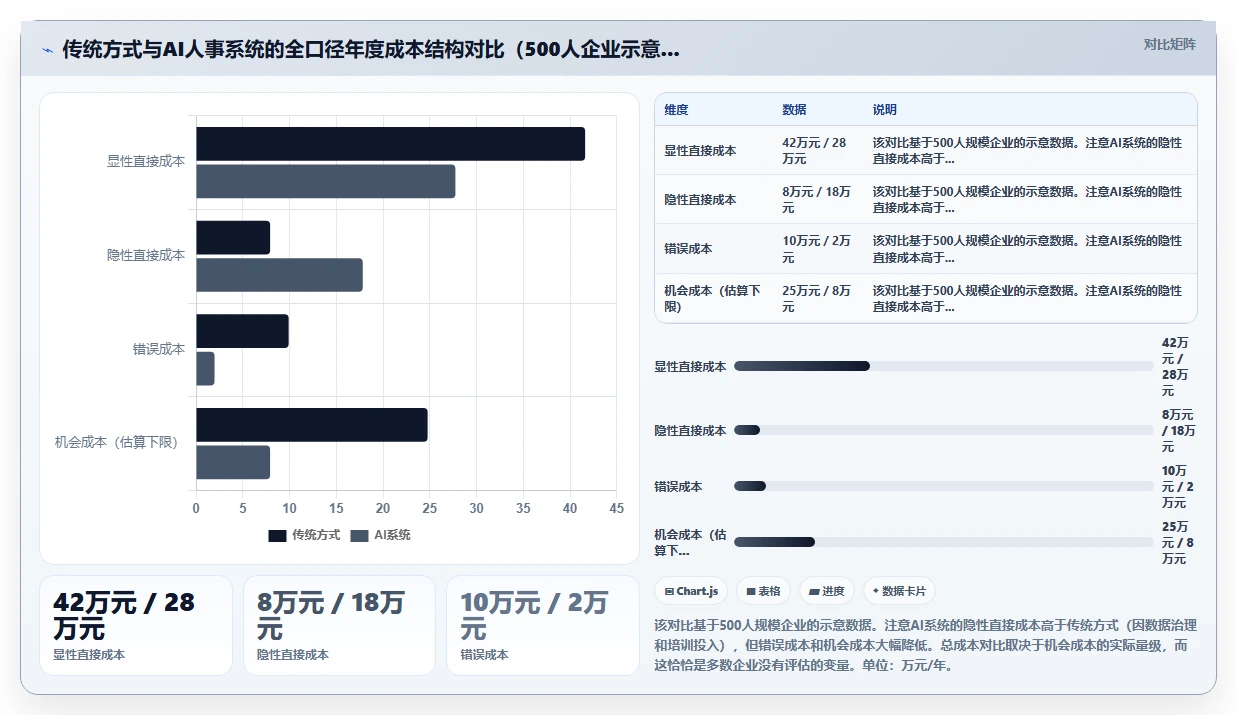Click the 传统方式 bar for 显性直接成本
The image size is (1237, 715).
390,144
